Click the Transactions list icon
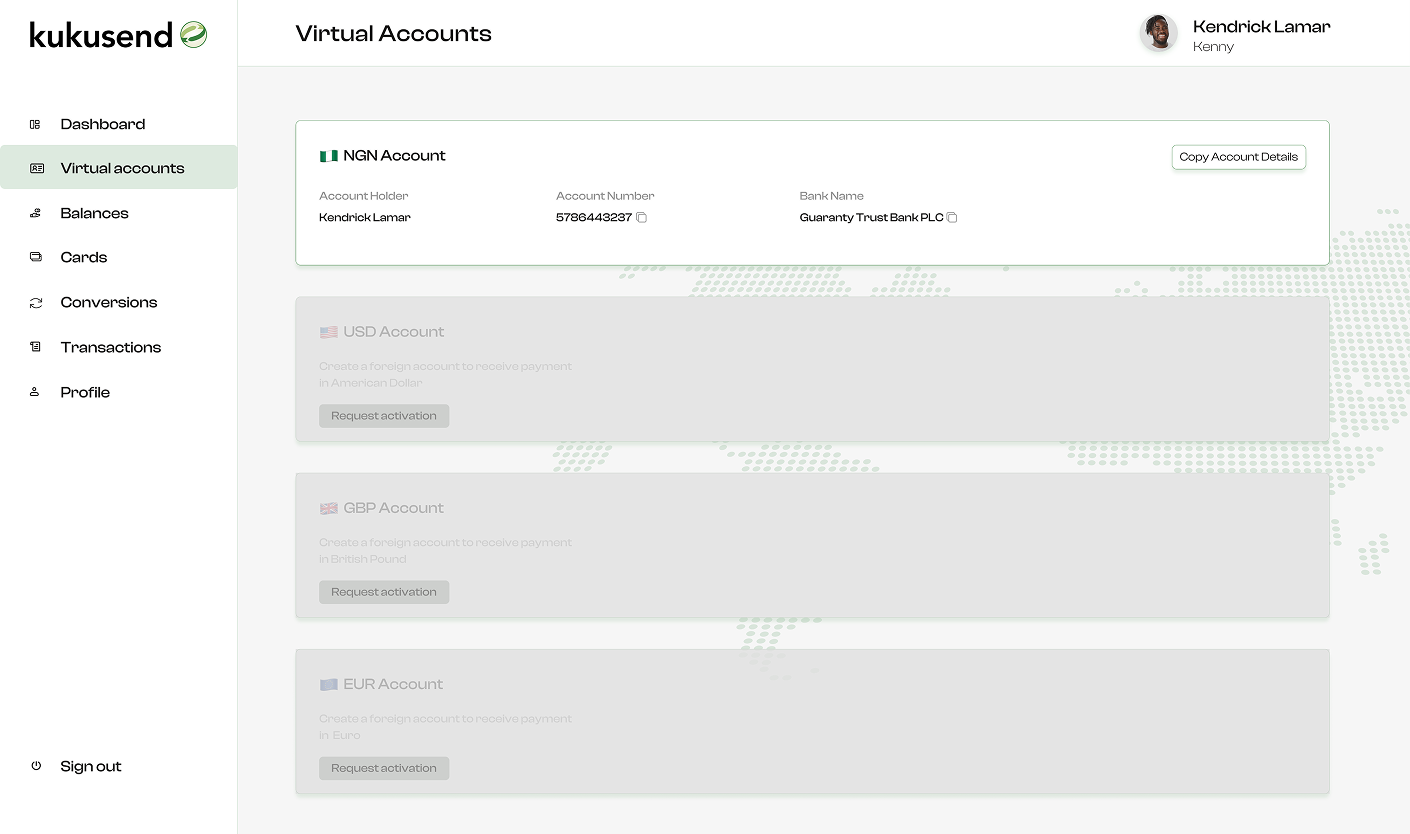Screen dimensions: 1410x834 click(34, 347)
